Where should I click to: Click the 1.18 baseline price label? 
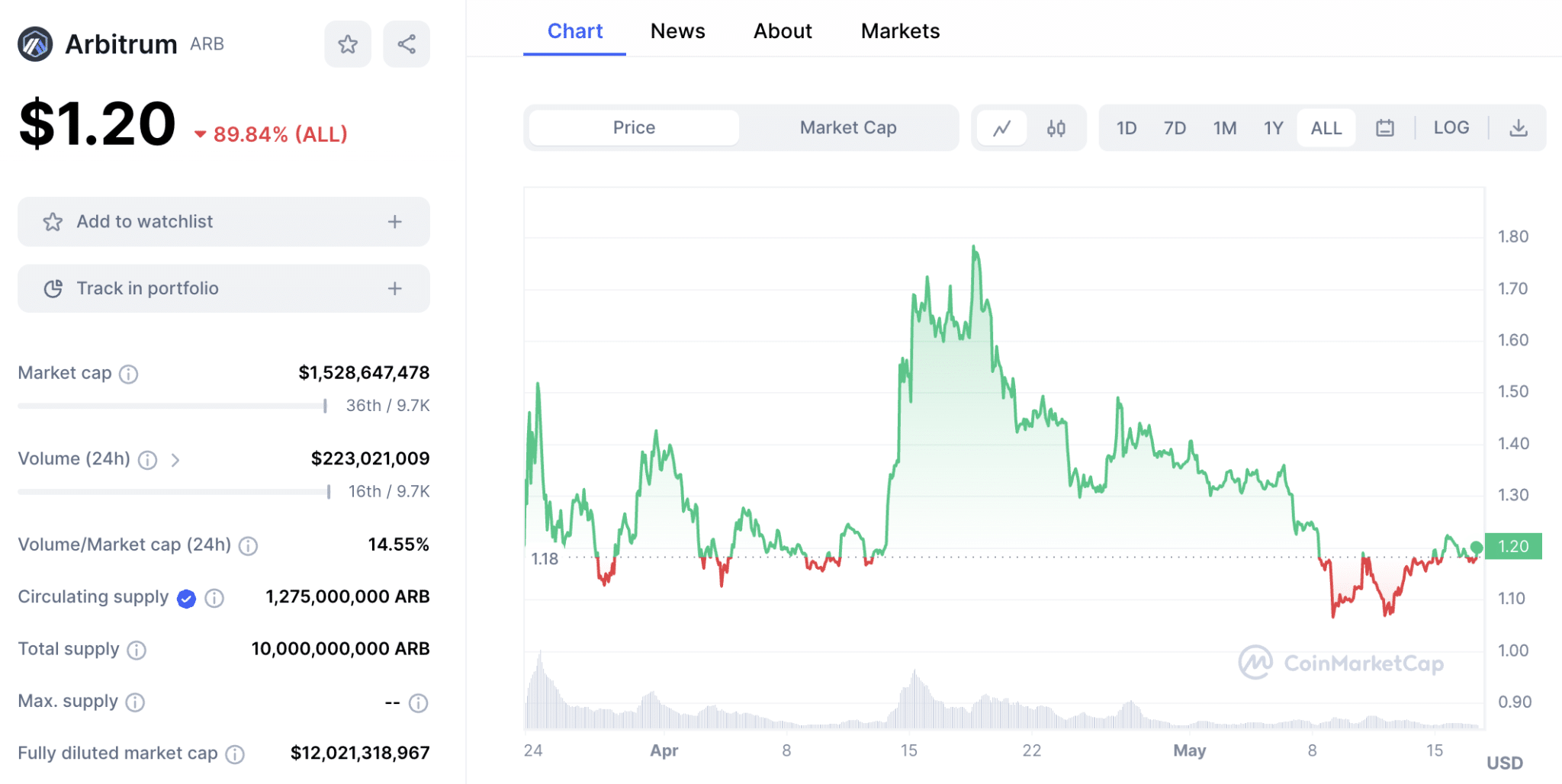coord(545,559)
